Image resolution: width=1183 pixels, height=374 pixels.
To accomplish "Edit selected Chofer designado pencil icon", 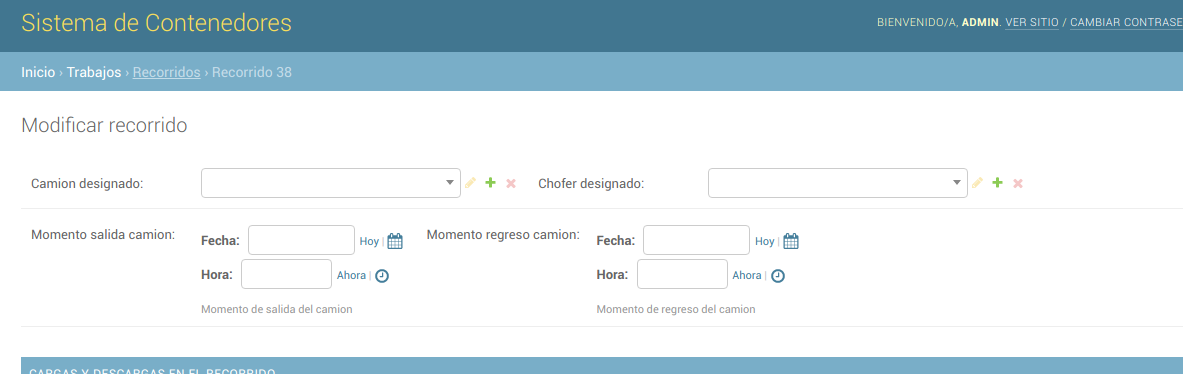I will coord(977,182).
